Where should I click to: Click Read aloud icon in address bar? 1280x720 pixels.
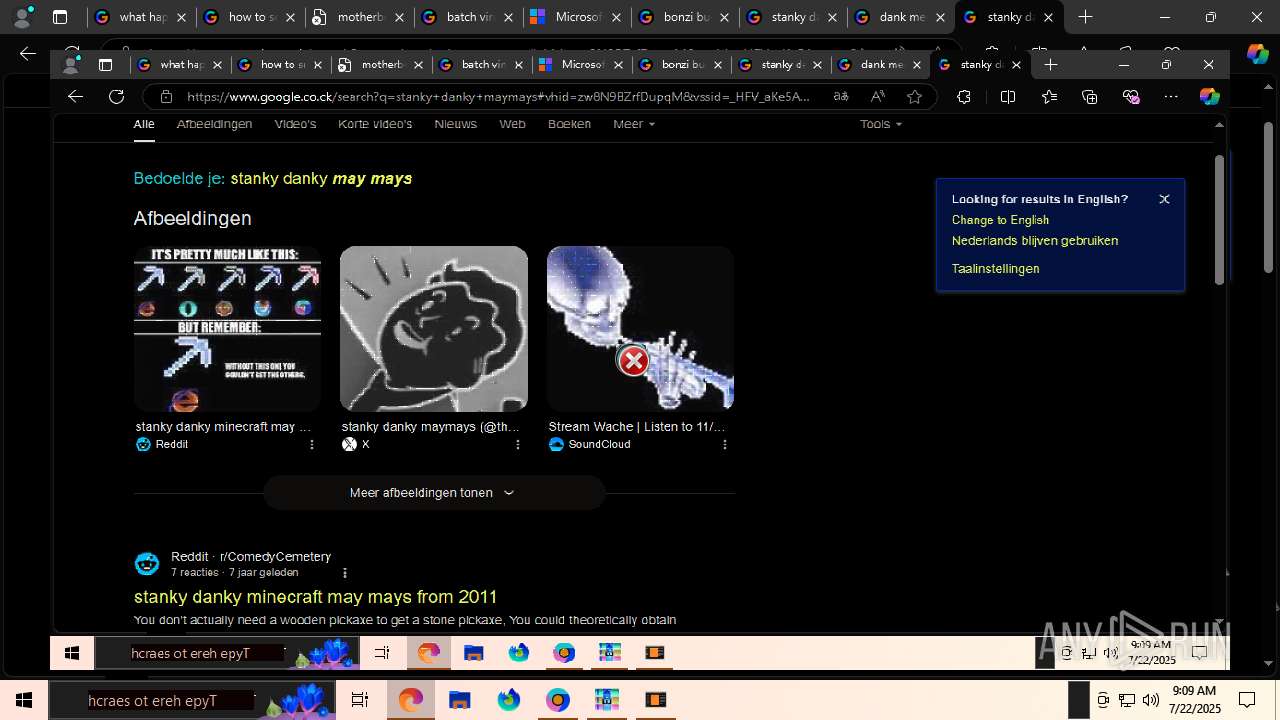877,96
